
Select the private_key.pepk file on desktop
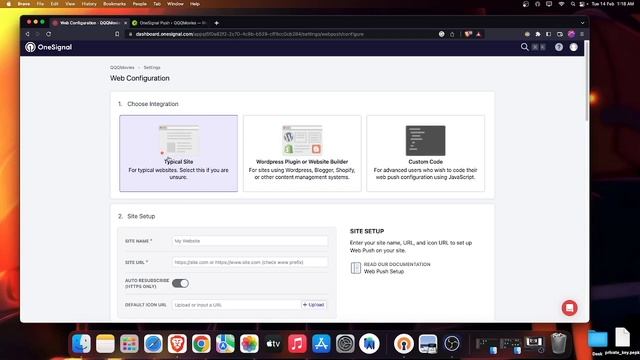pyautogui.click(x=622, y=342)
